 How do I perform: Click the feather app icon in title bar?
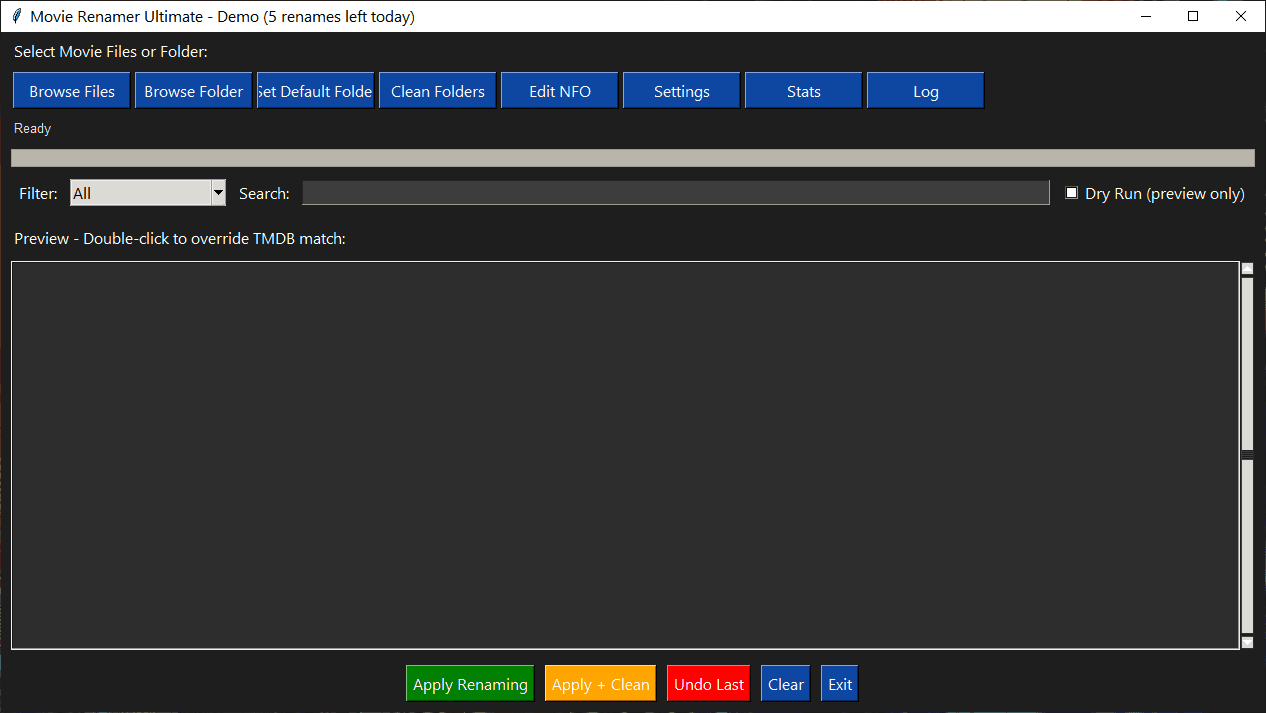point(16,16)
